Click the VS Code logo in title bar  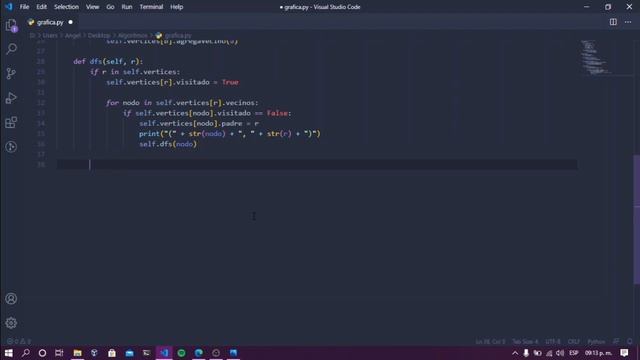pyautogui.click(x=9, y=7)
